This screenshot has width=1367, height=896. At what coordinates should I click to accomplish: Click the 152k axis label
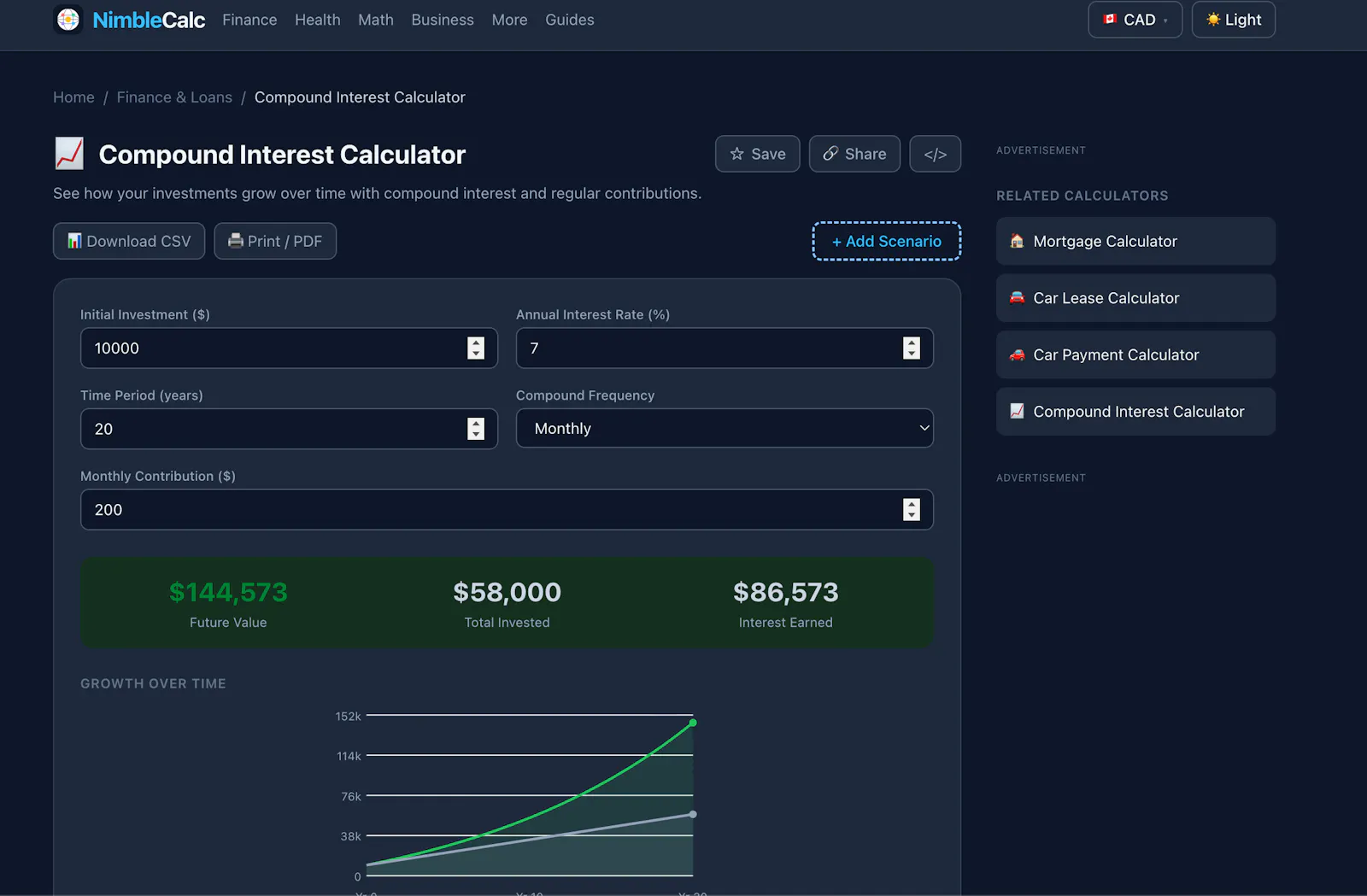pyautogui.click(x=348, y=716)
